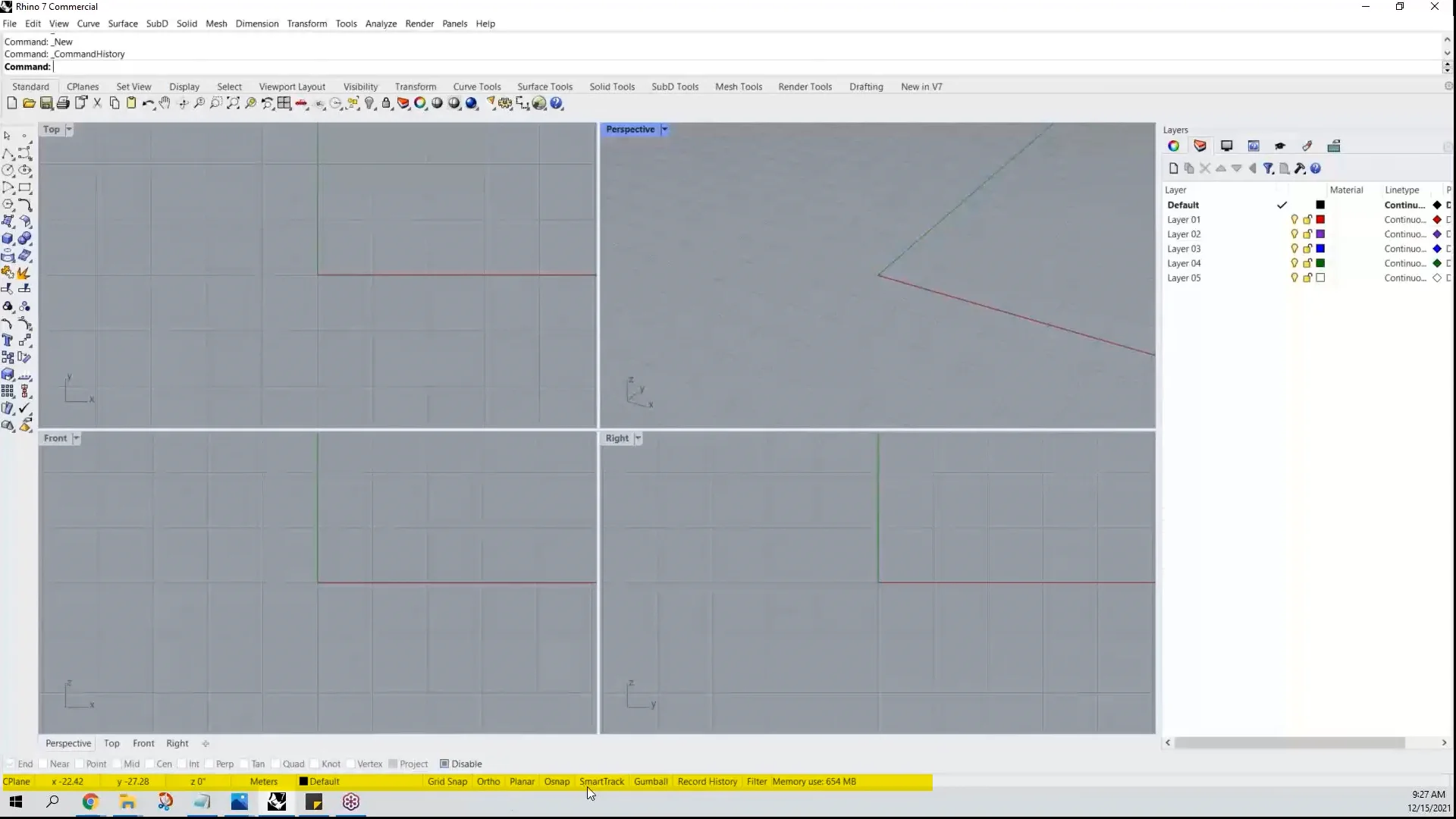This screenshot has width=1456, height=819.
Task: Open a file with the Open toolbar icon
Action: 29,103
